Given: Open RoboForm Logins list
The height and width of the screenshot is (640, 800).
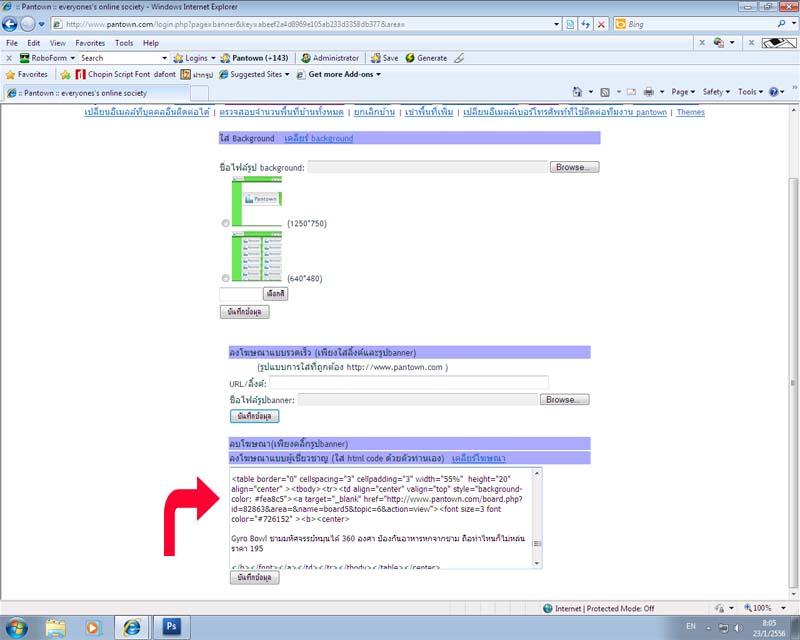Looking at the screenshot, I should point(194,58).
